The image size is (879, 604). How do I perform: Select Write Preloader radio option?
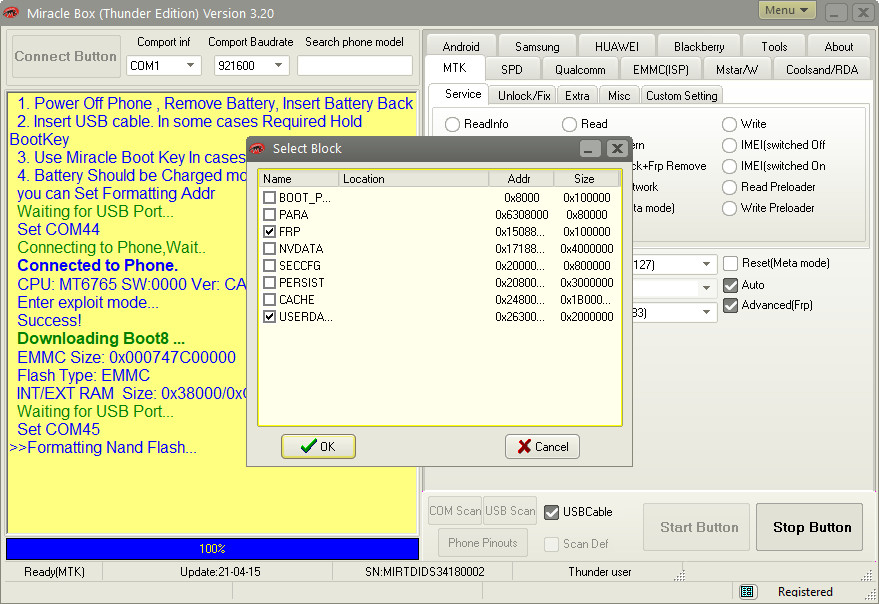click(729, 208)
